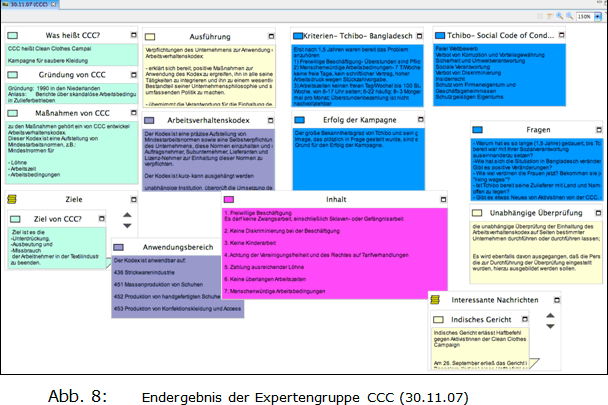Collapse the 'Unabhängige Überprüfung' card
The width and height of the screenshot is (608, 405).
[598, 213]
